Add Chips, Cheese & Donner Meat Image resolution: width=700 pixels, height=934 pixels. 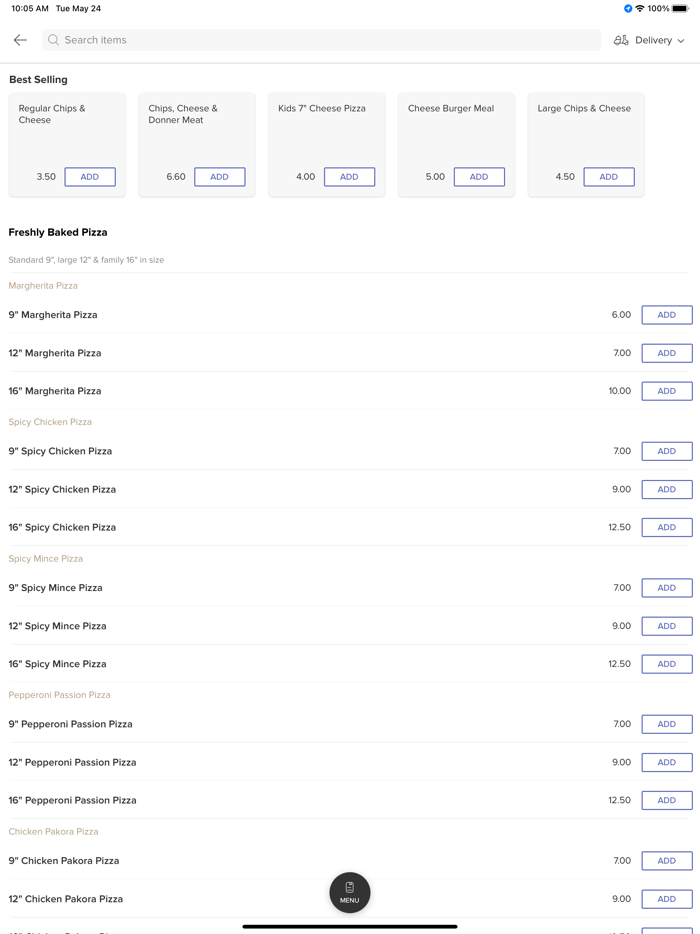click(x=219, y=177)
